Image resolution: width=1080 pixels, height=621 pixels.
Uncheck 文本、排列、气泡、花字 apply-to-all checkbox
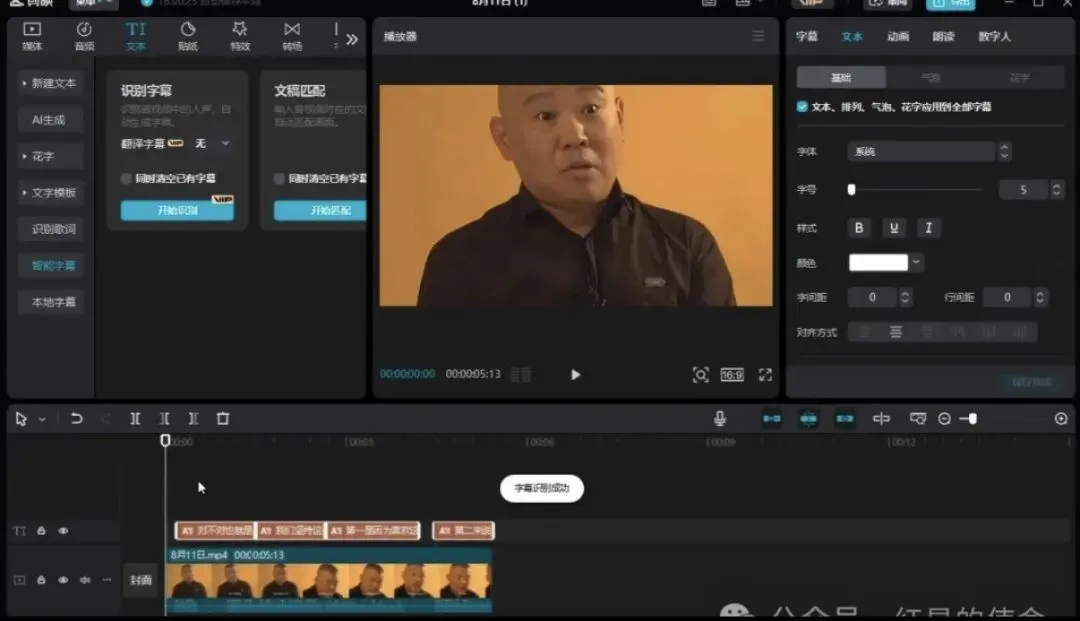pyautogui.click(x=802, y=107)
